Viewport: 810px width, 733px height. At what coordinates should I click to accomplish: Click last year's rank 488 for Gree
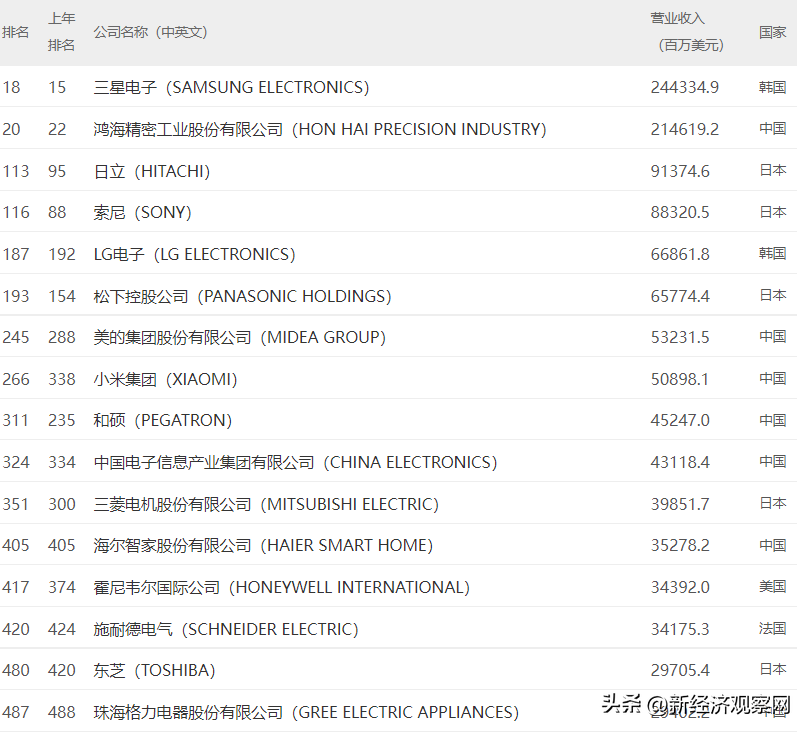[61, 712]
